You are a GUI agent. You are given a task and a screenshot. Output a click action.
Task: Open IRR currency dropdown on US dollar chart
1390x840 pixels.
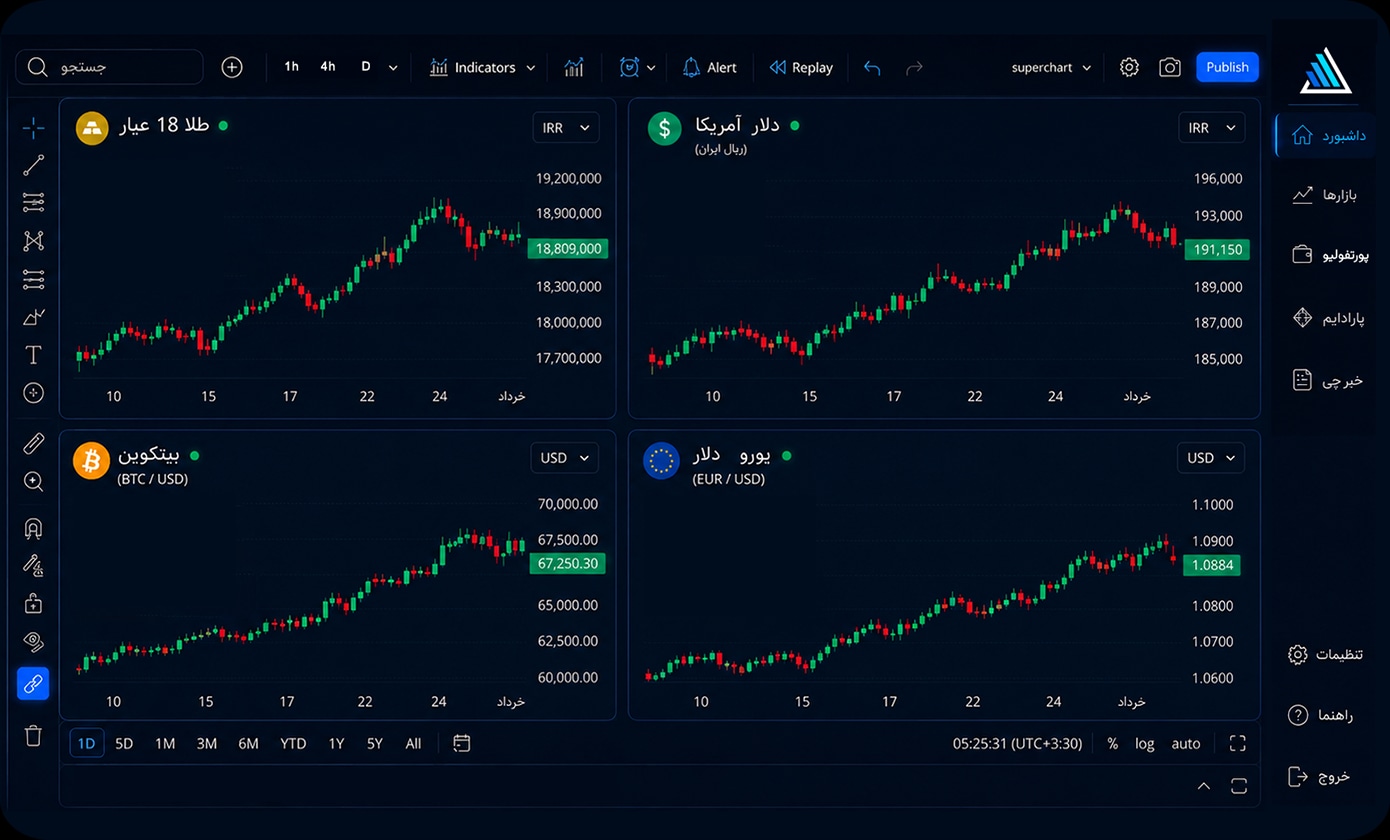pos(1212,127)
